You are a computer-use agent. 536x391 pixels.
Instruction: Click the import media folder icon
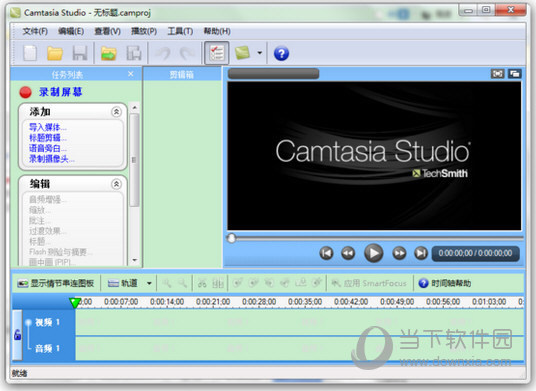(x=108, y=53)
